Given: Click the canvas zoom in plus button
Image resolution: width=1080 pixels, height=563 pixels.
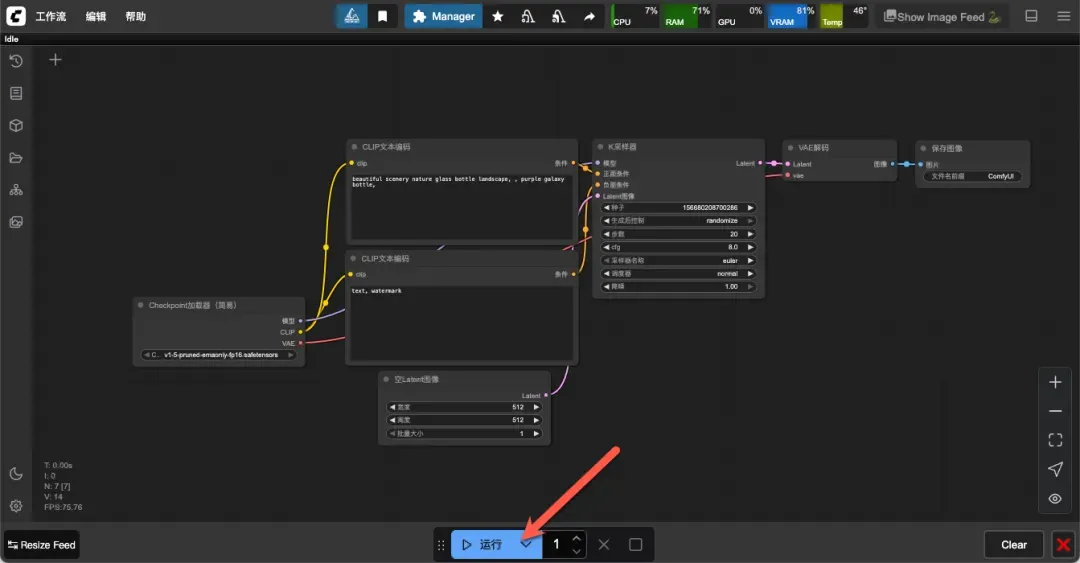Looking at the screenshot, I should point(1055,382).
